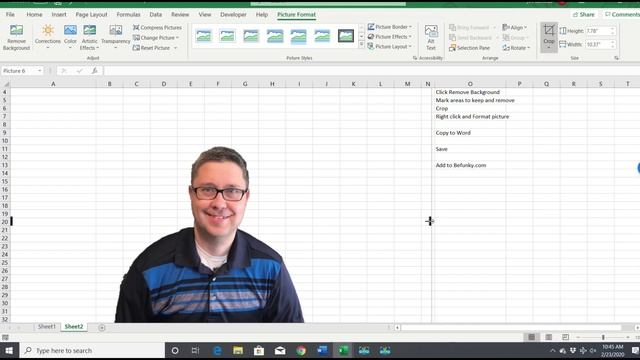Open the Corrections options
The width and height of the screenshot is (640, 360).
click(x=48, y=38)
